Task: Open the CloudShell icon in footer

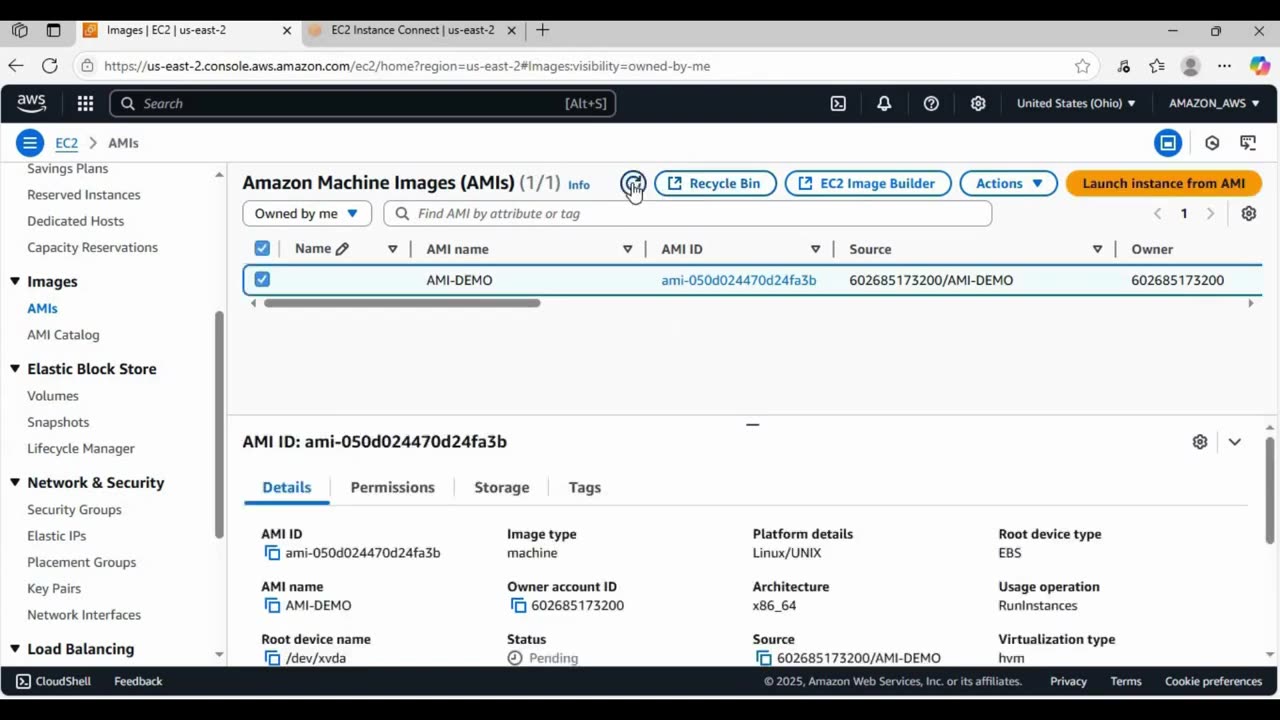Action: tap(23, 681)
